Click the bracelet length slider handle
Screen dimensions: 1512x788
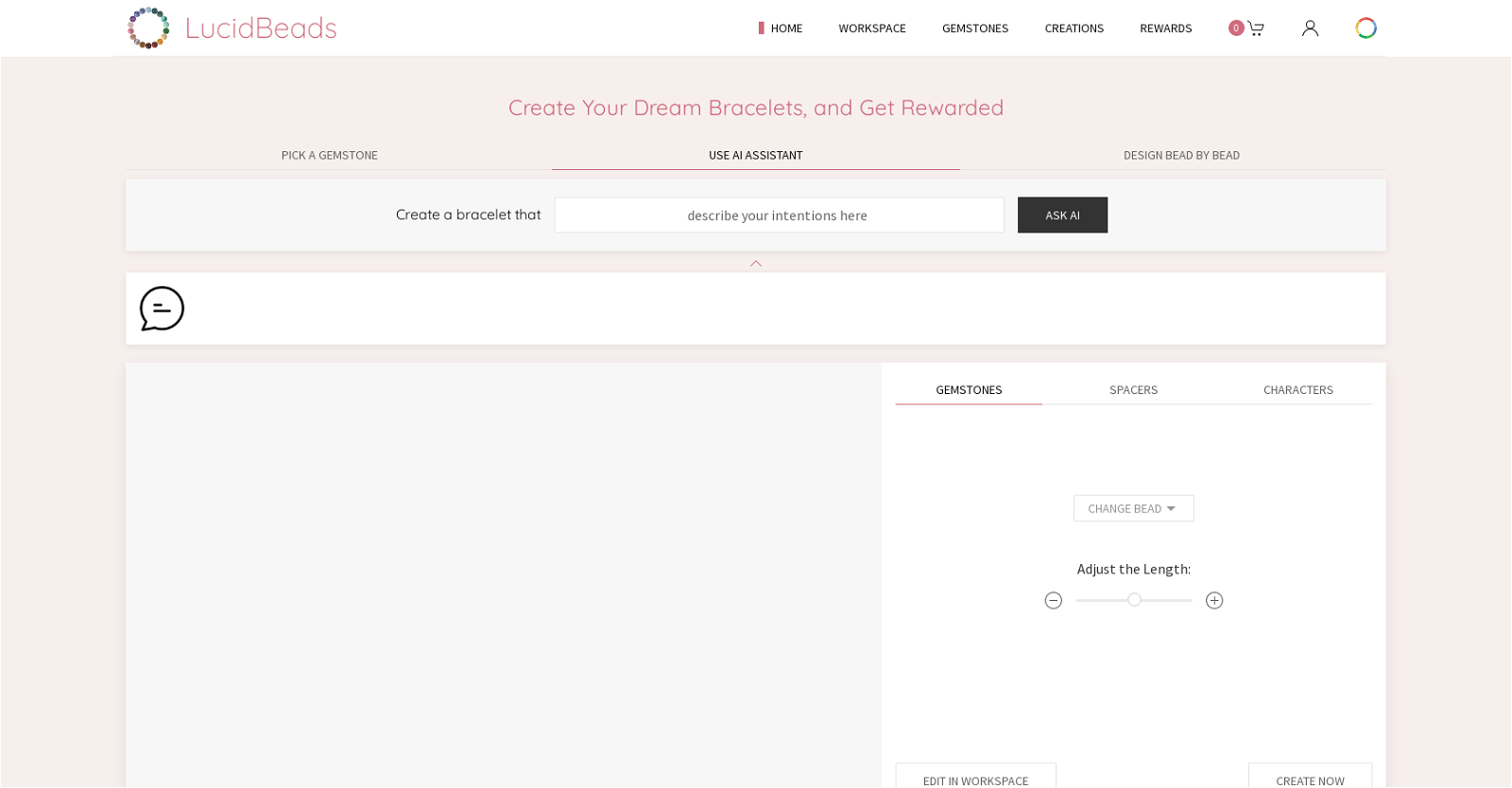pos(1134,600)
